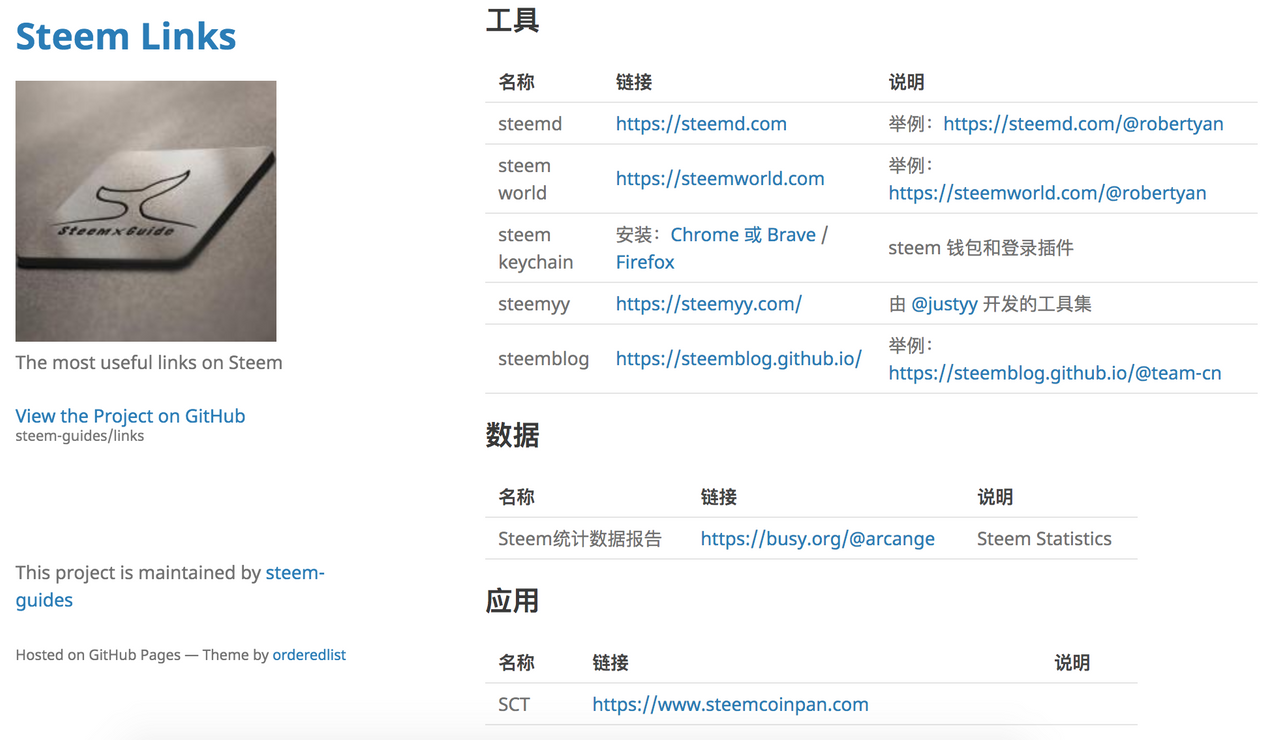Open the https://steemyy.com/ link
The image size is (1280, 740).
[x=709, y=304]
